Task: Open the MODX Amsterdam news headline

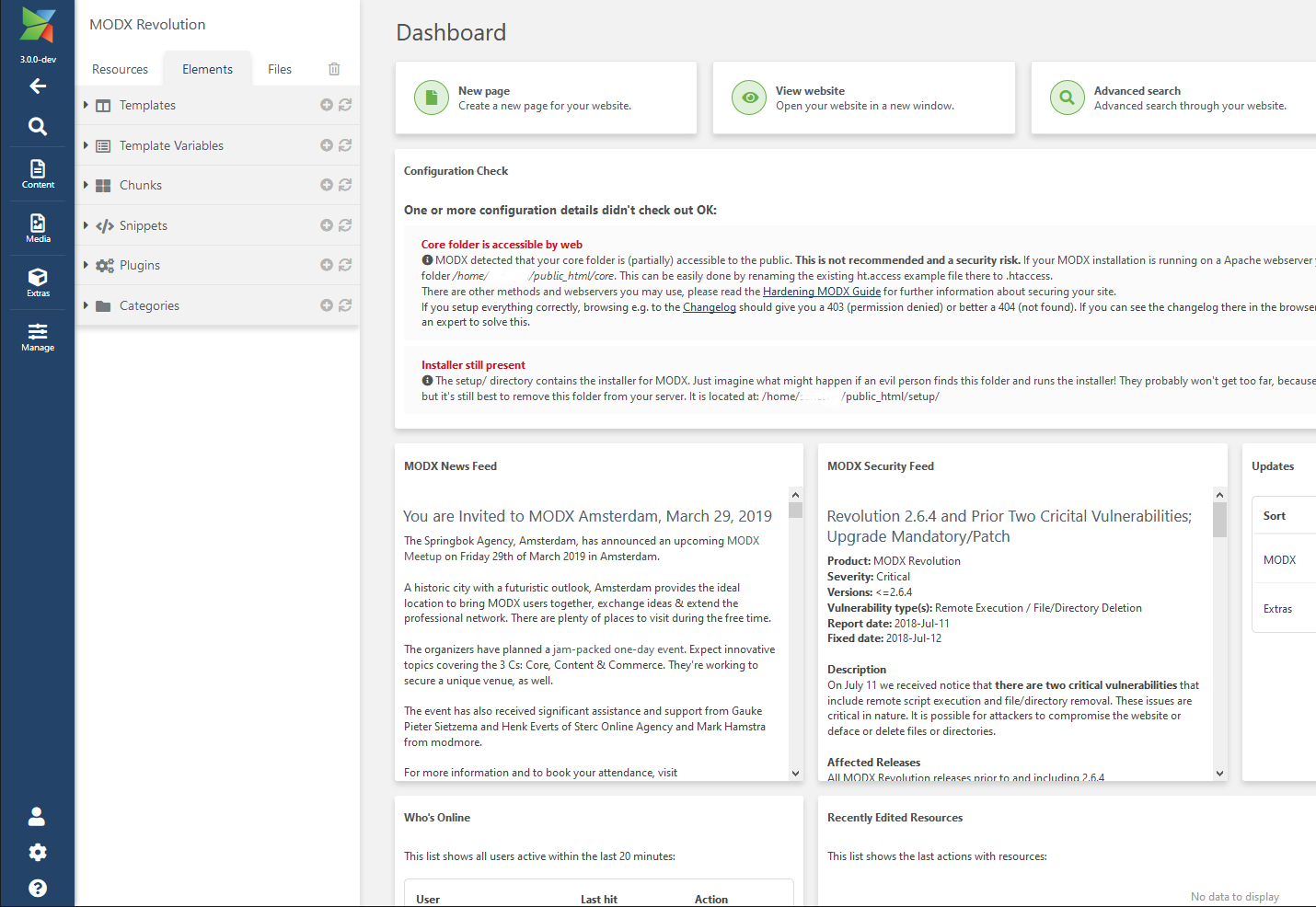Action: click(x=587, y=516)
